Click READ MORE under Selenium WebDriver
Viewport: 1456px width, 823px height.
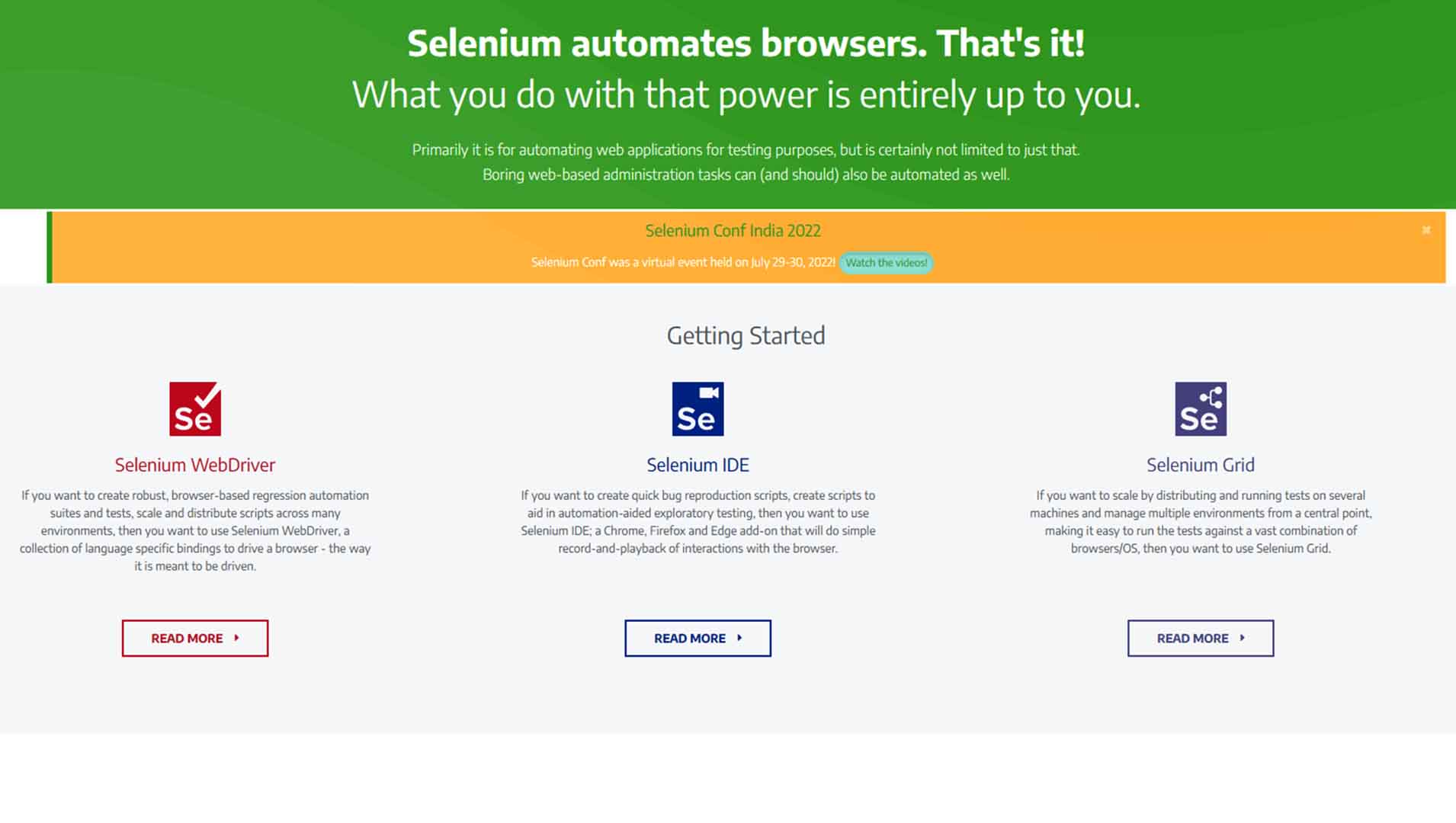pyautogui.click(x=194, y=638)
